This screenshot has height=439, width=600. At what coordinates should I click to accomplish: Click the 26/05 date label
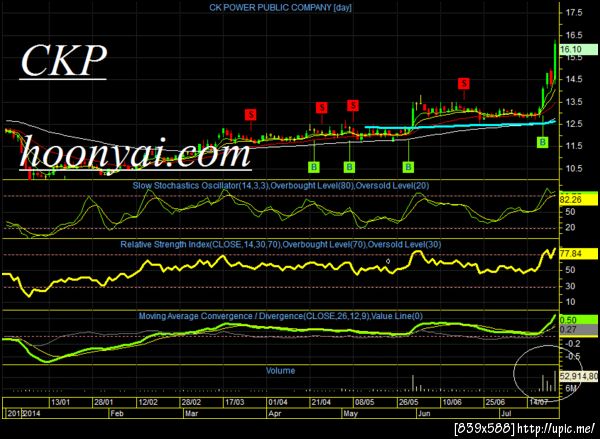tap(408, 402)
